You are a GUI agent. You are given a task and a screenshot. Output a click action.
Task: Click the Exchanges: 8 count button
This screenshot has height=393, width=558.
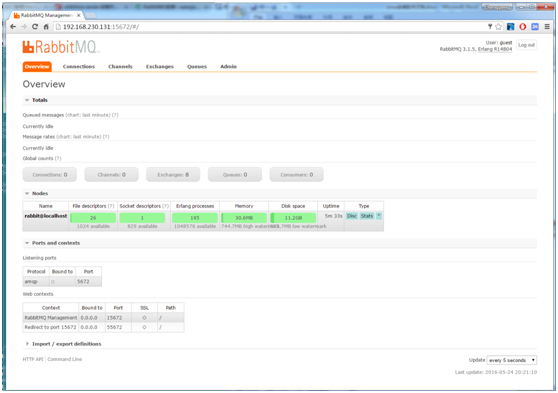pyautogui.click(x=173, y=175)
